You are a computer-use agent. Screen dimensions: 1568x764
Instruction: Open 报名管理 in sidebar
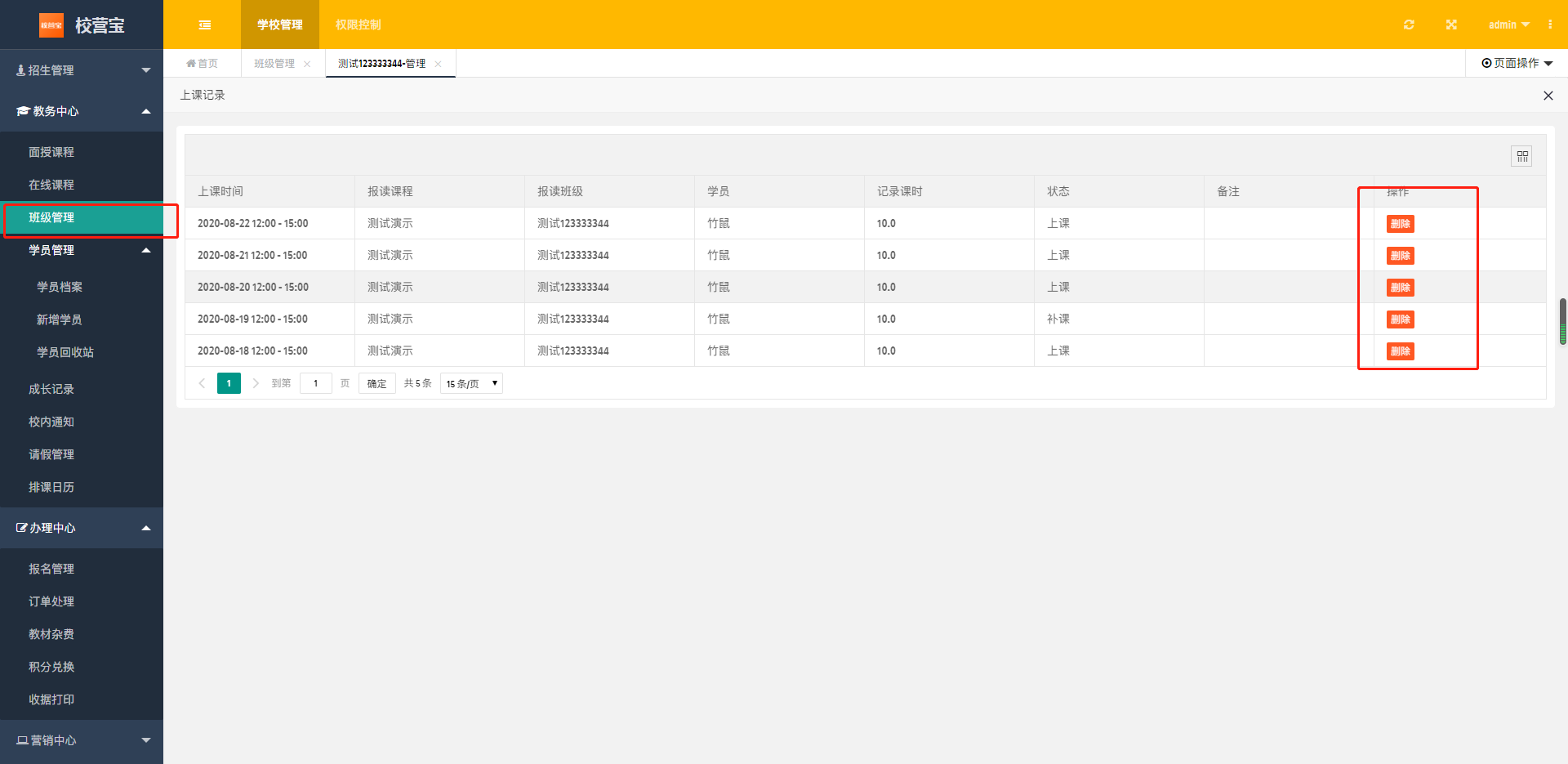tap(82, 569)
